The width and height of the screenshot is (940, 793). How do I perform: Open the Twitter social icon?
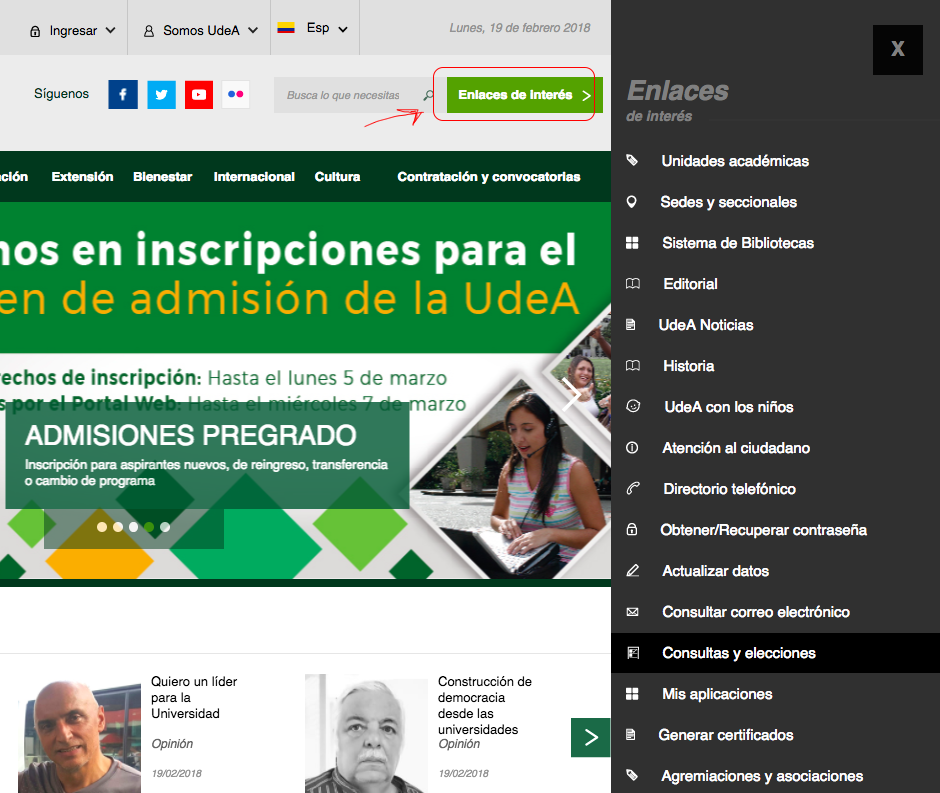161,95
